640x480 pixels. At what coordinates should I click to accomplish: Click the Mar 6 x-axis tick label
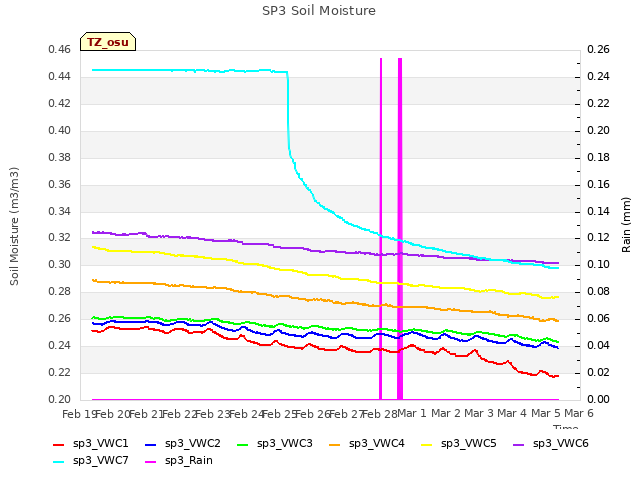(x=578, y=413)
